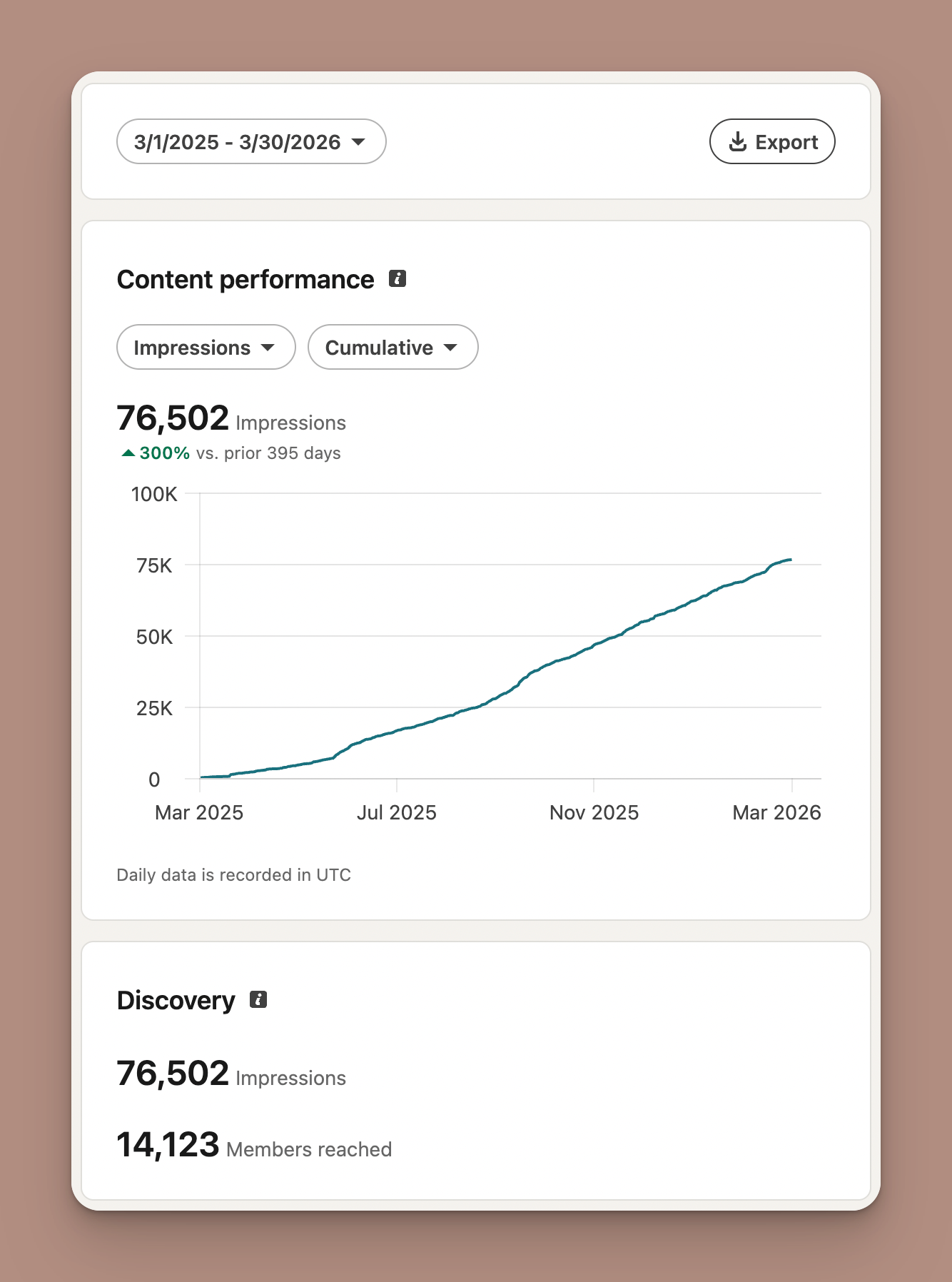Click the chart line's end point at Mar 2026
This screenshot has width=952, height=1282.
pos(790,560)
